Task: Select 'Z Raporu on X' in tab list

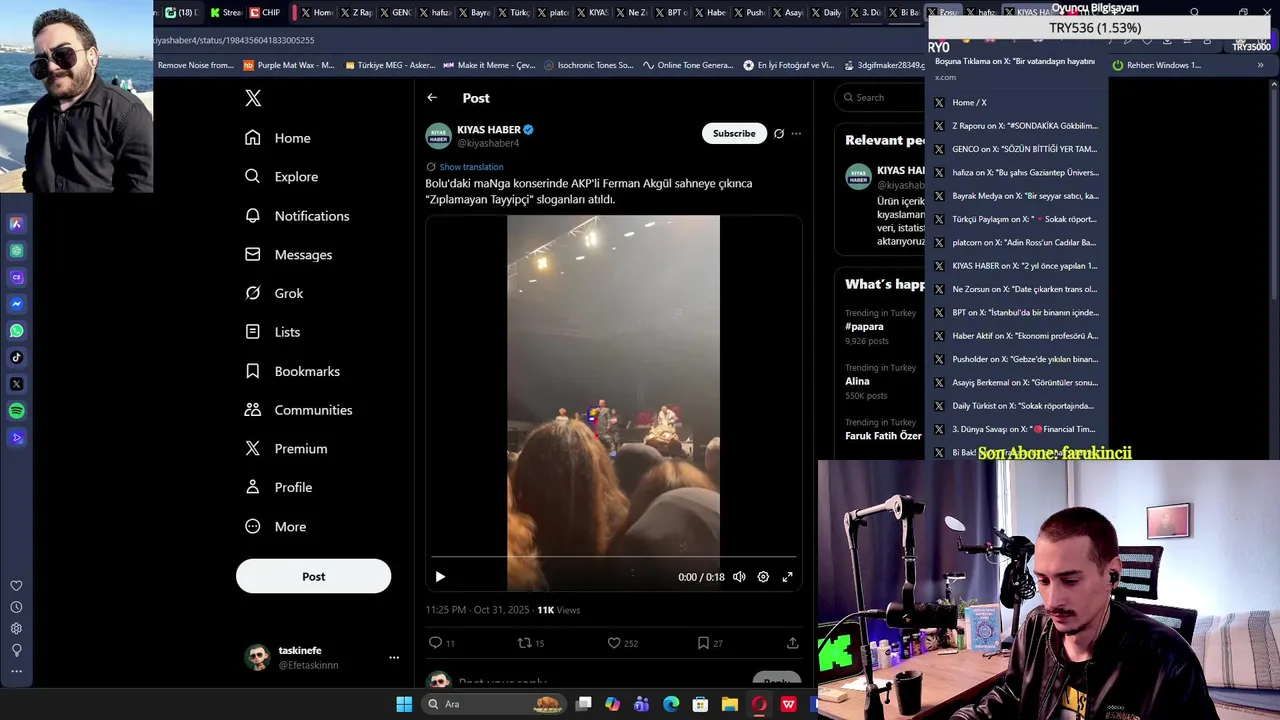Action: 1017,126
